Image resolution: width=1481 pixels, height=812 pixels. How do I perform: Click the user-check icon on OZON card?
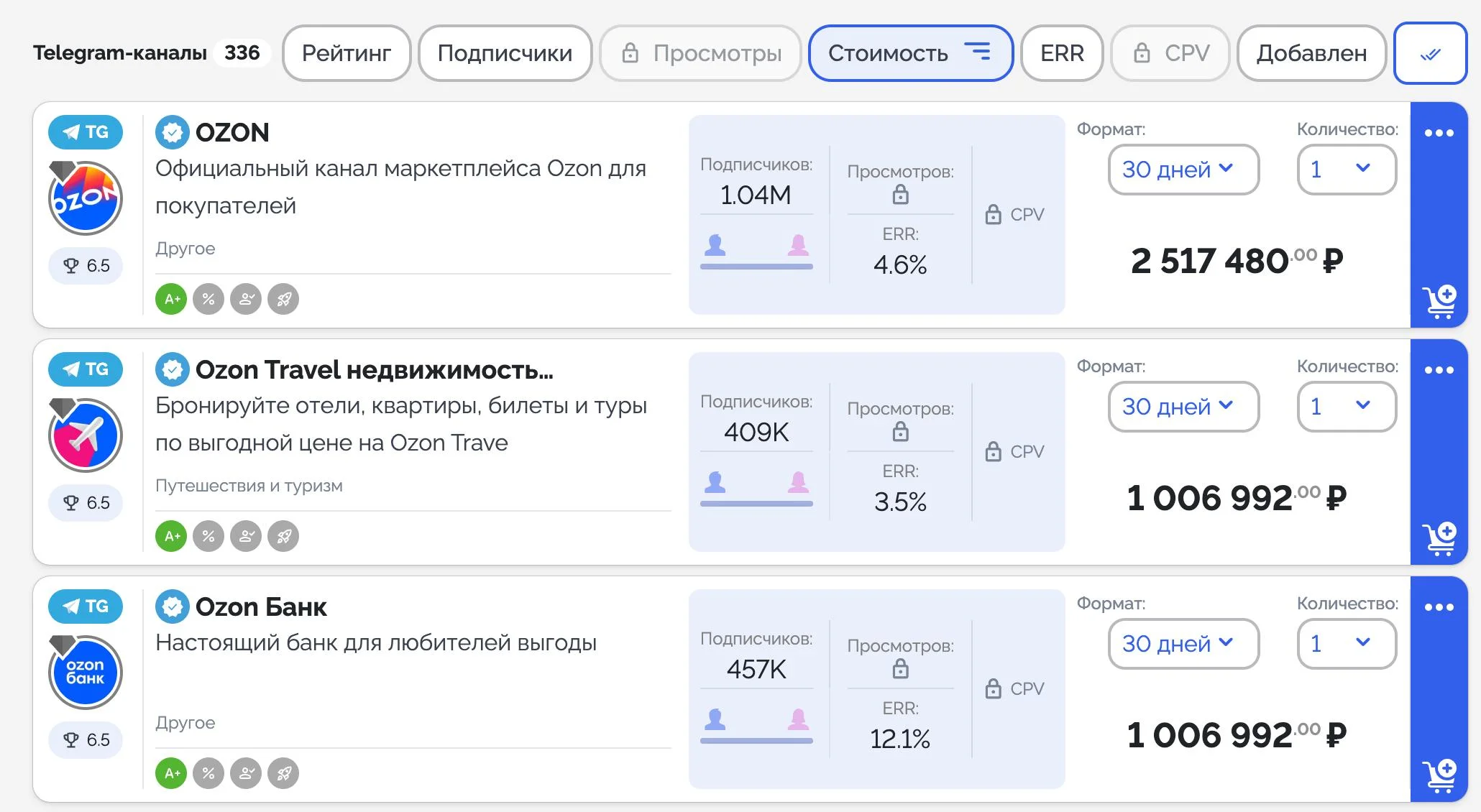point(246,299)
